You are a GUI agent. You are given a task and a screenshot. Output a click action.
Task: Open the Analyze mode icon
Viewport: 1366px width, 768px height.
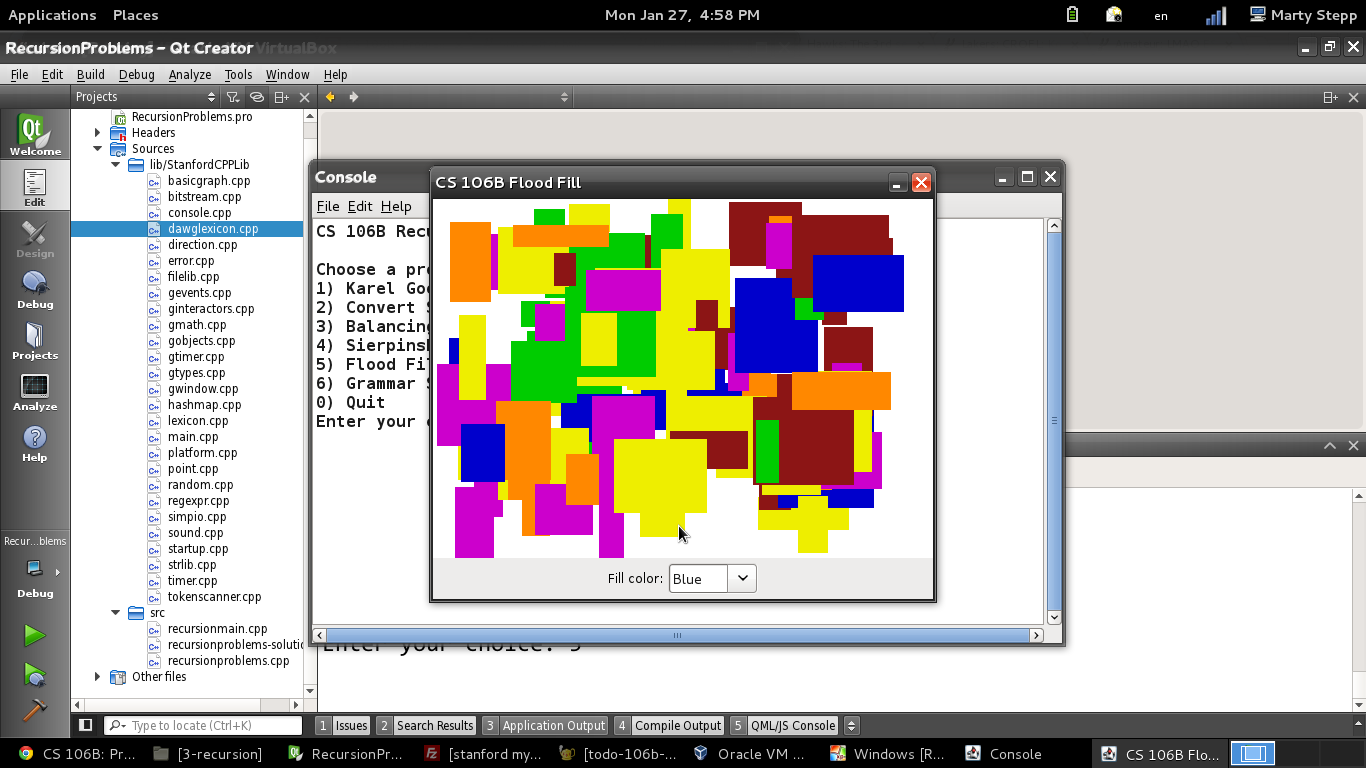[35, 392]
